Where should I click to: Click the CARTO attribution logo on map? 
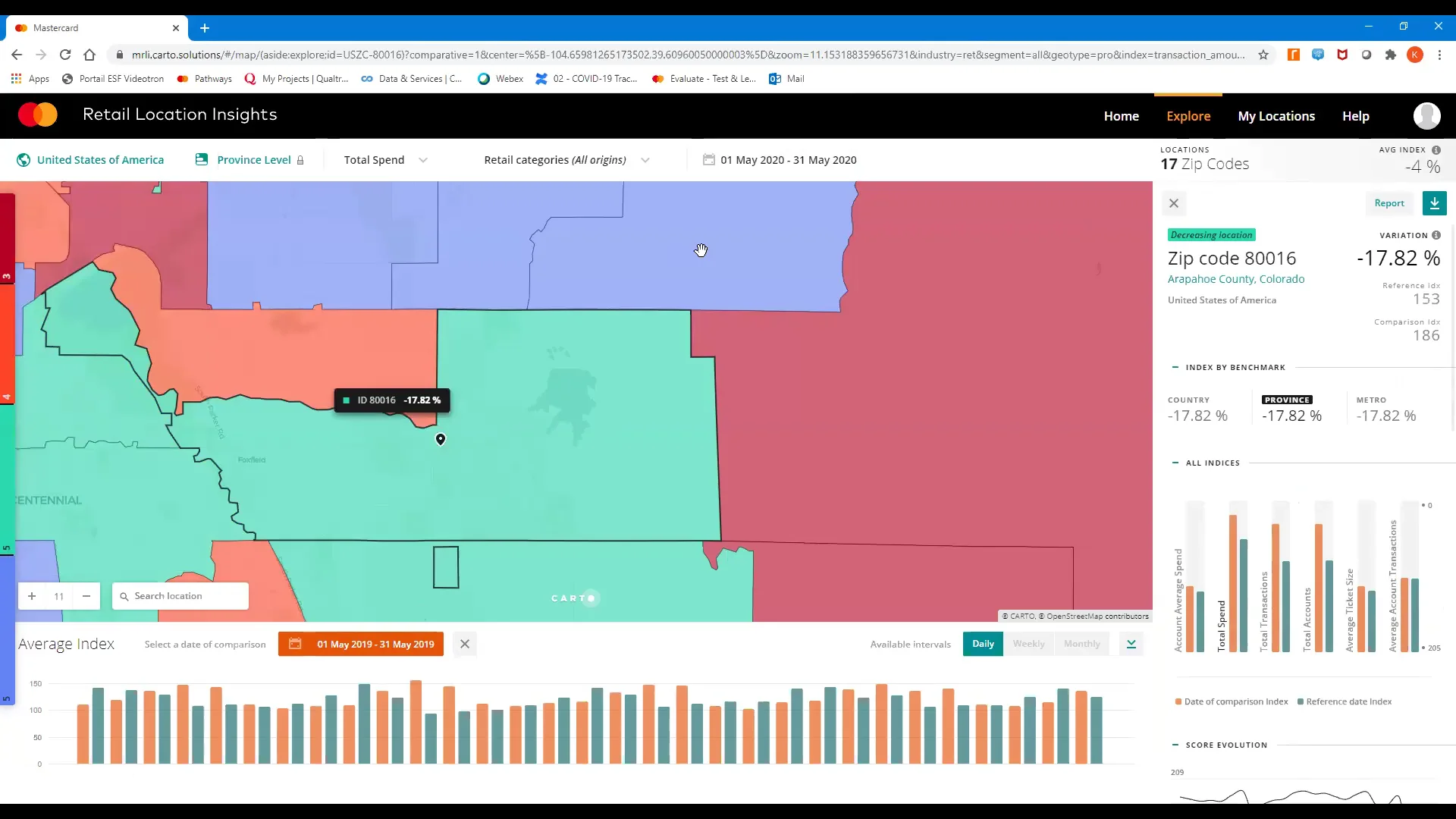coord(575,598)
